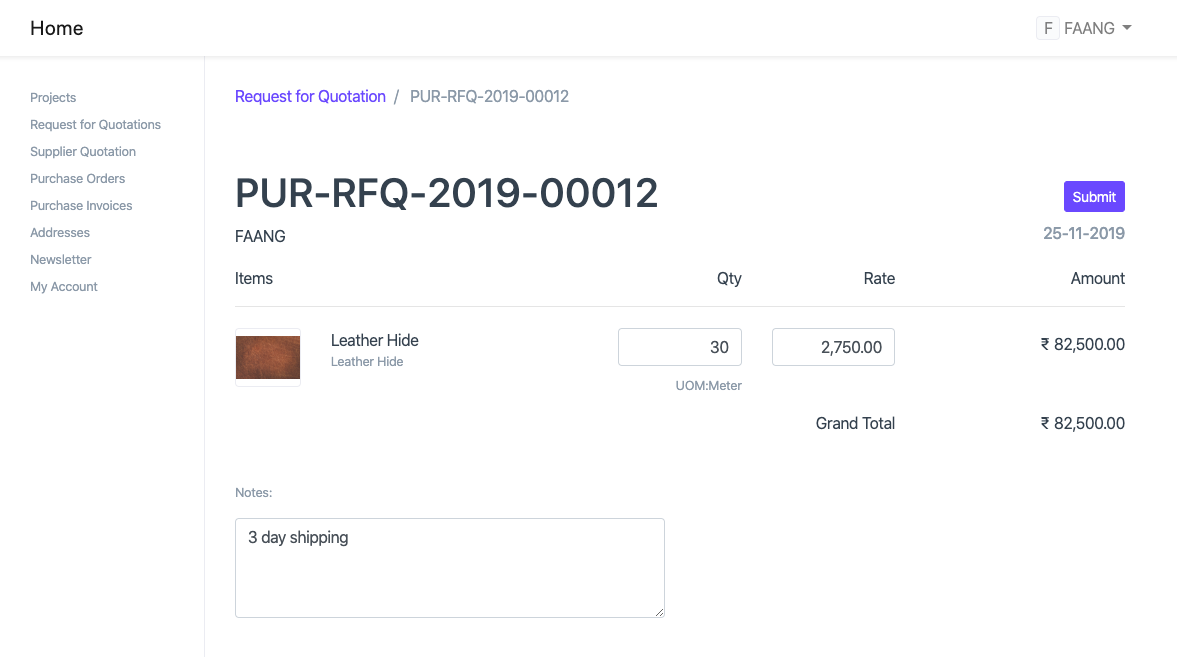1177x657 pixels.
Task: Switch to Supplier Quotation section
Action: click(82, 151)
